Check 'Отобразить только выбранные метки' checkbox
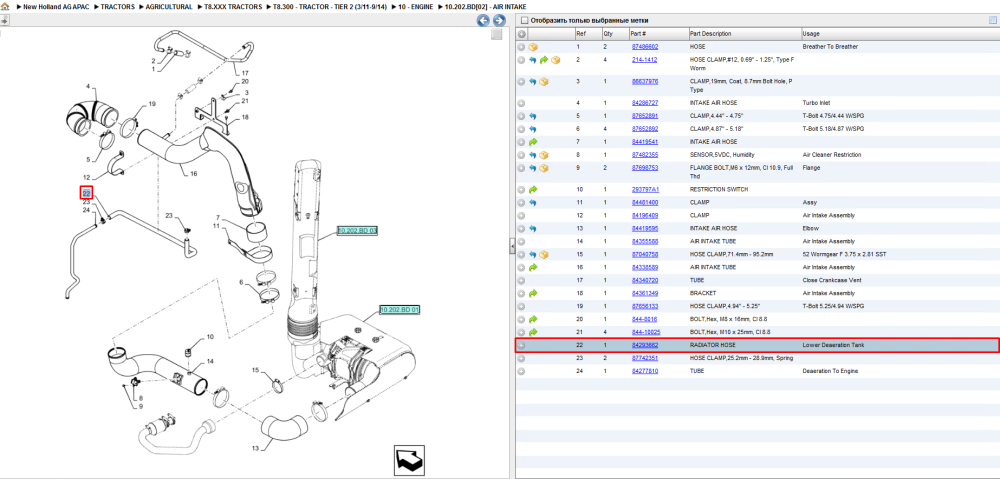 524,20
